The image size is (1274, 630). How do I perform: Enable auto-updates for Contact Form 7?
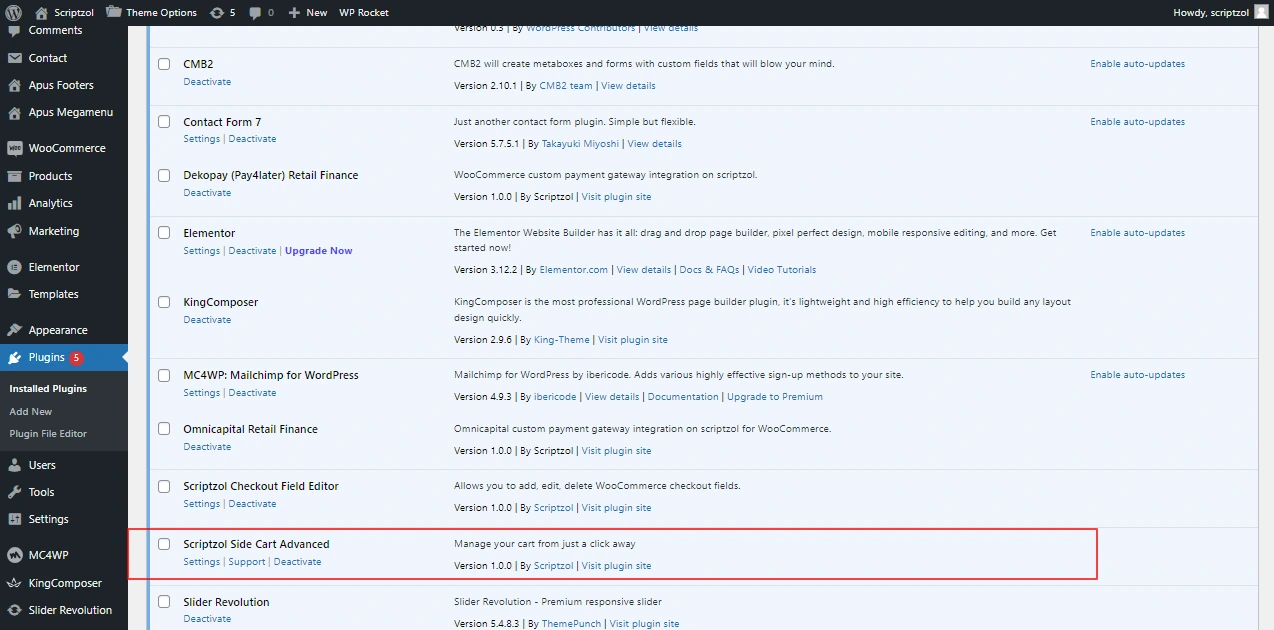(x=1138, y=122)
